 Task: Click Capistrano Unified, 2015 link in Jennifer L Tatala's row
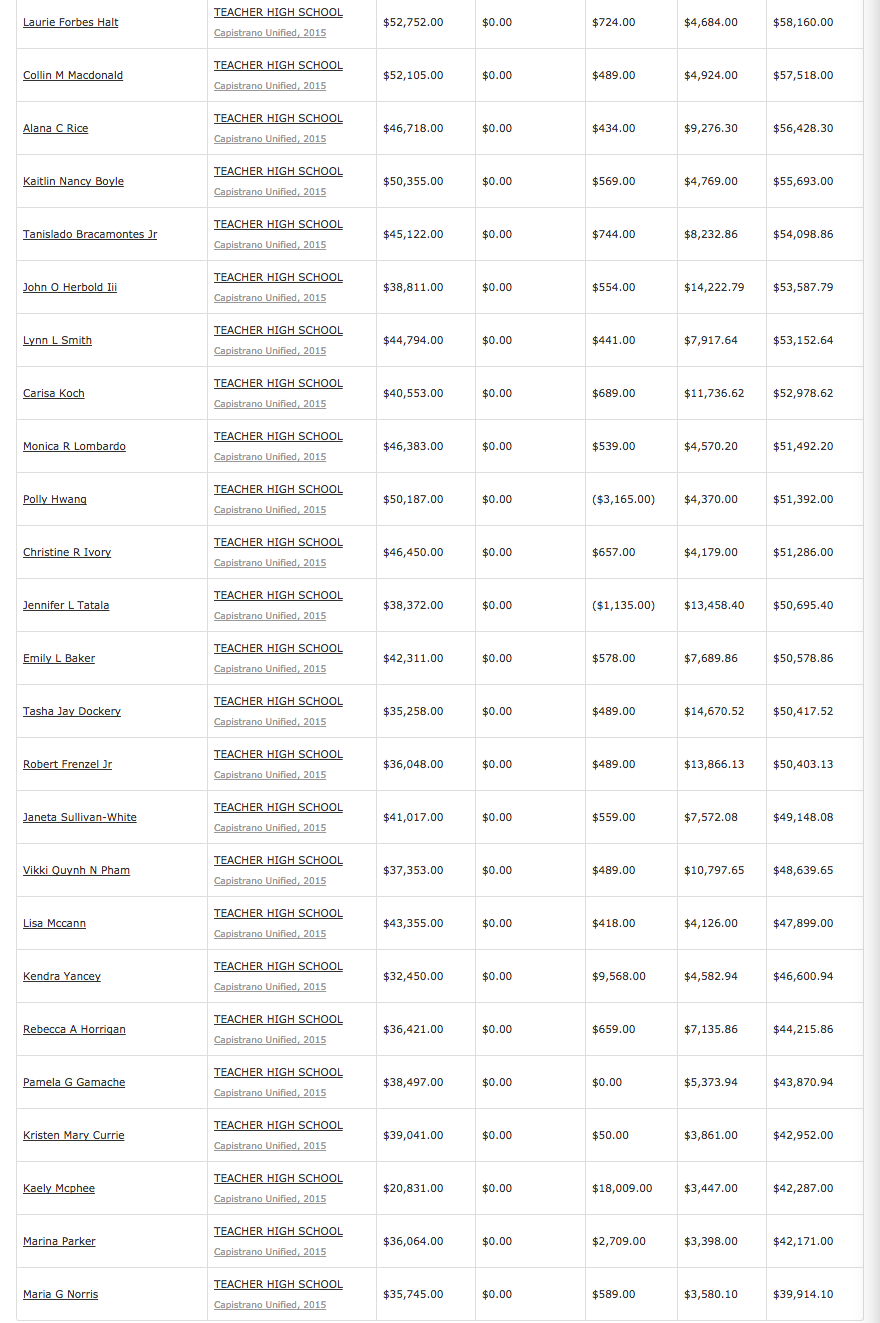click(x=270, y=616)
